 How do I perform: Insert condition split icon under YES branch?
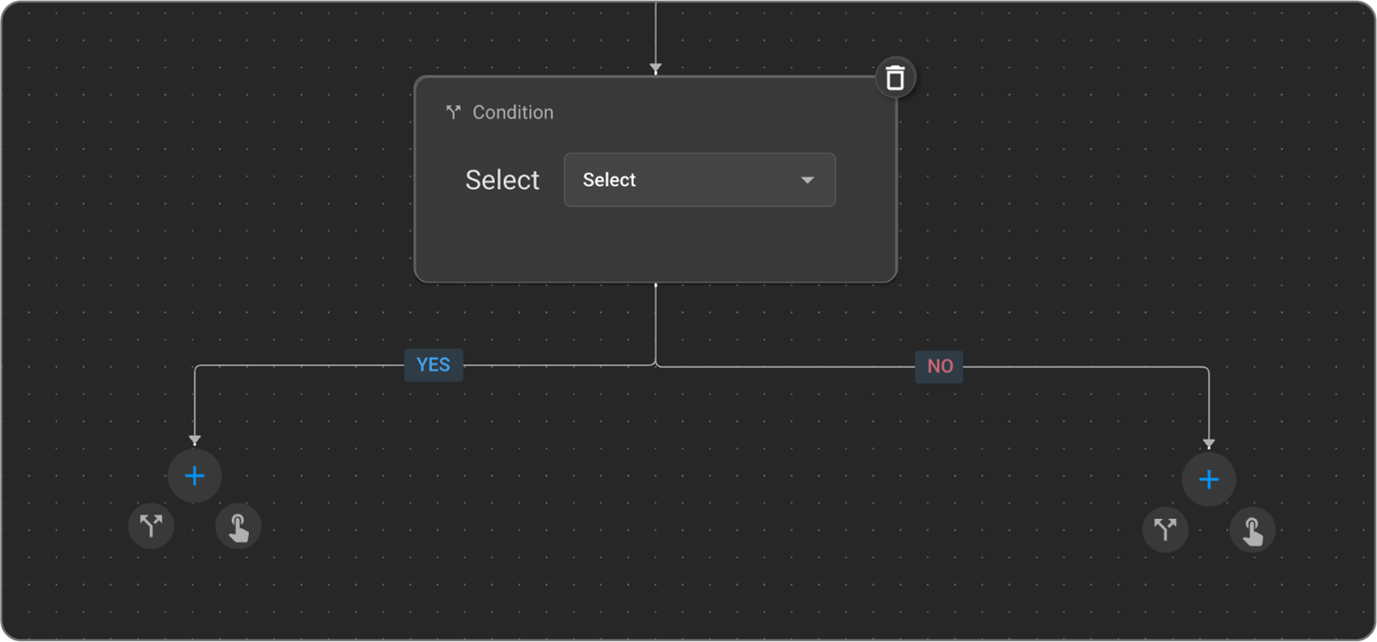[x=151, y=525]
